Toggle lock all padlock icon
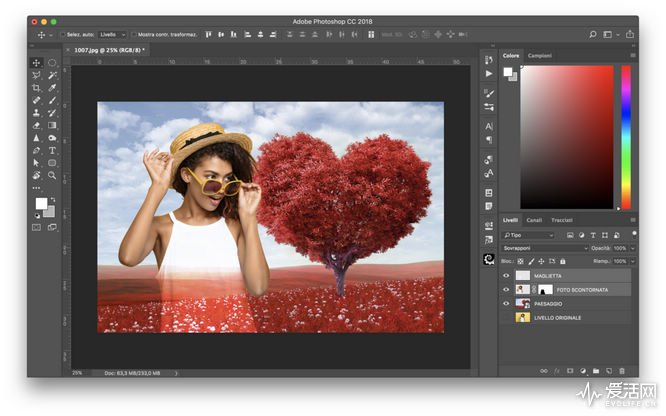Image resolution: width=666 pixels, height=416 pixels. point(563,261)
